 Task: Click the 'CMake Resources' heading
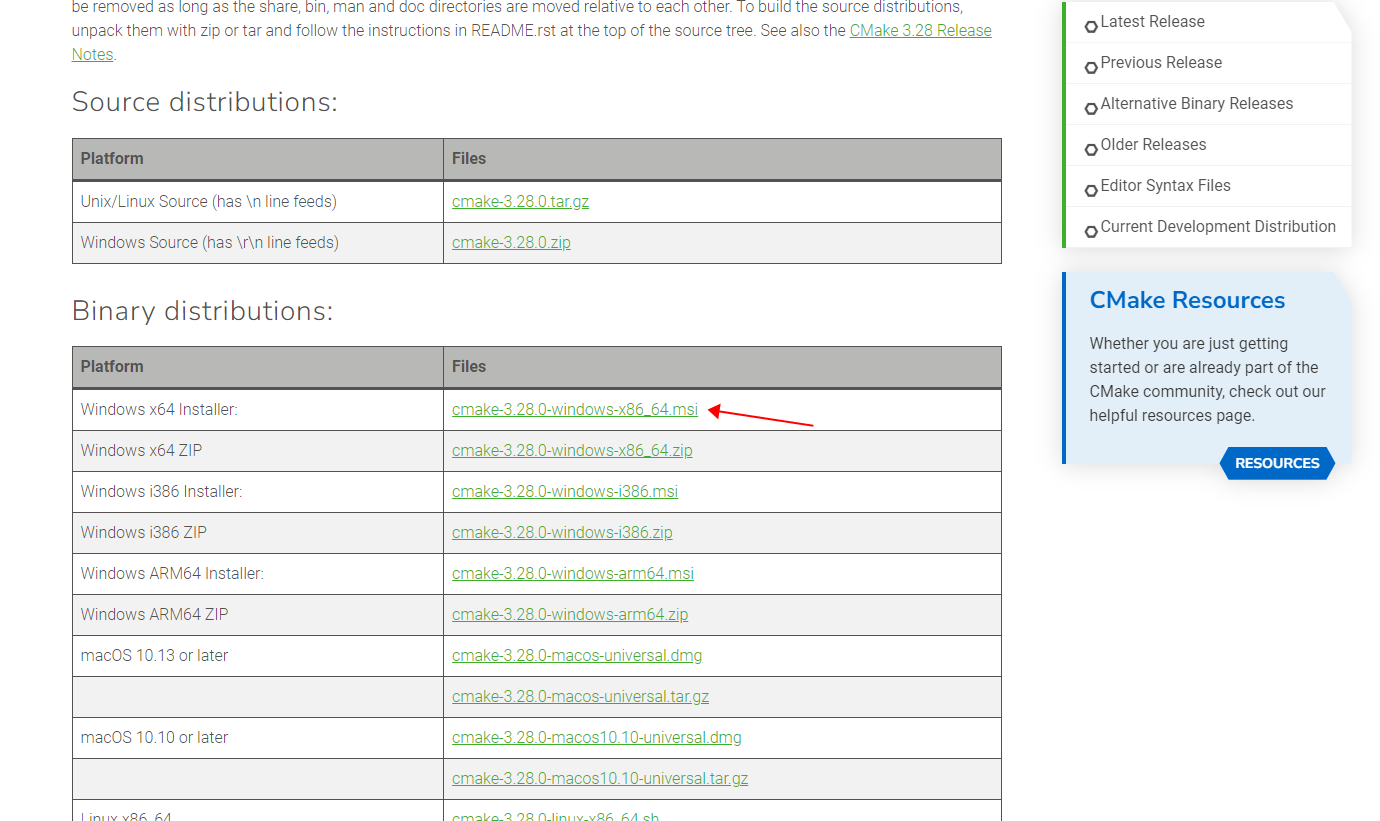(x=1187, y=300)
